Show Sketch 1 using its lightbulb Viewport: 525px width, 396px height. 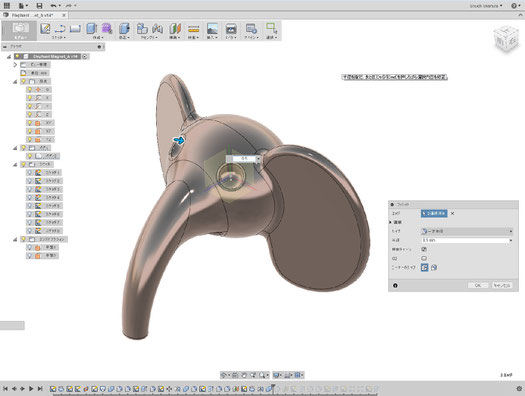(x=30, y=172)
